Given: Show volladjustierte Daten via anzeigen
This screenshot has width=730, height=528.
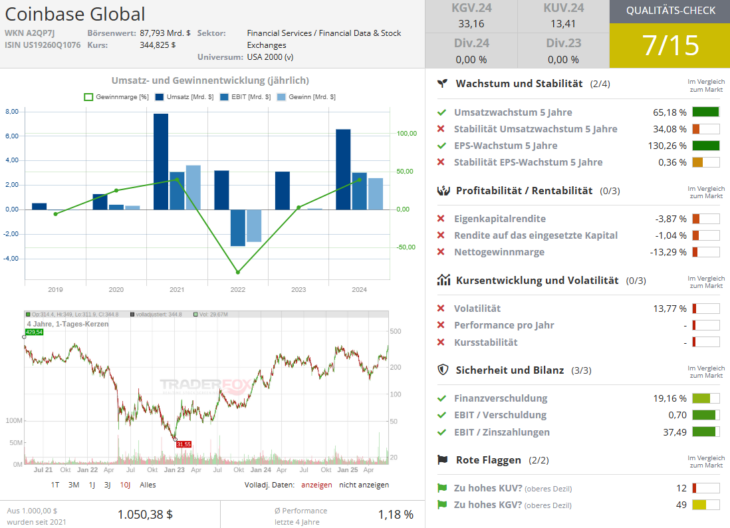Looking at the screenshot, I should click(317, 485).
